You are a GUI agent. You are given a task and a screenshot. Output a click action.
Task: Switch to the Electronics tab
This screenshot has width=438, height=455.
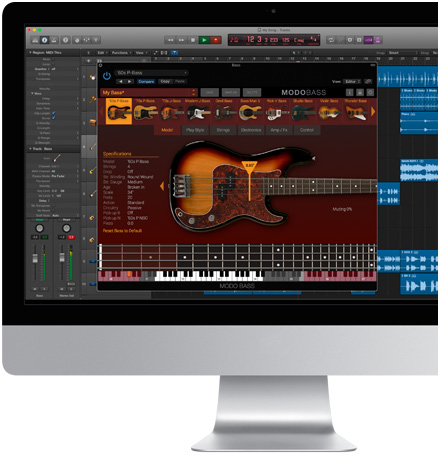tap(251, 130)
